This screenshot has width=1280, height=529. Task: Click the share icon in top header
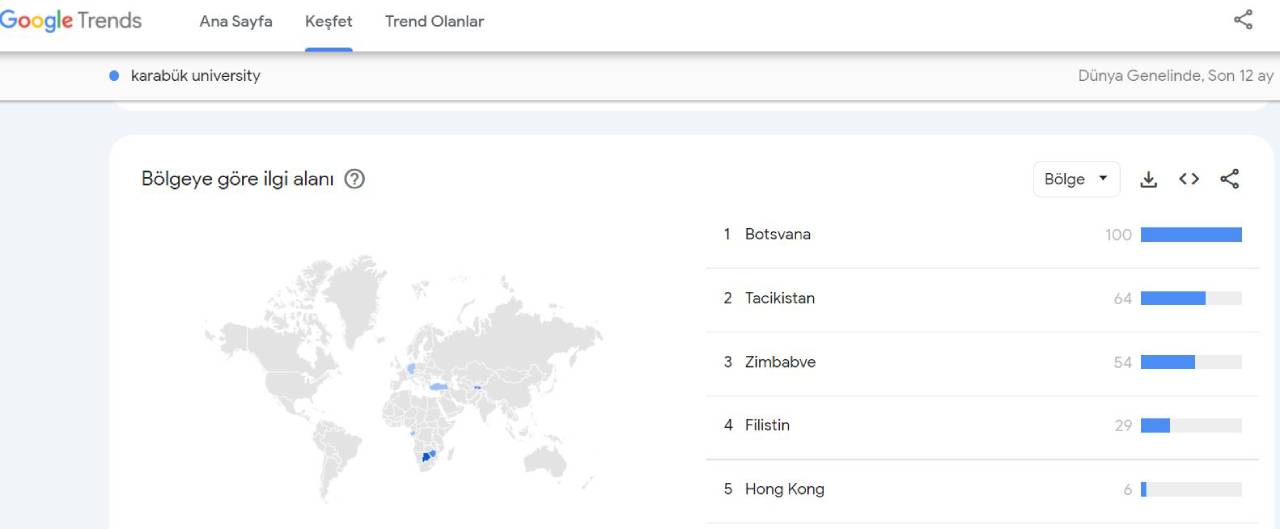pyautogui.click(x=1243, y=20)
